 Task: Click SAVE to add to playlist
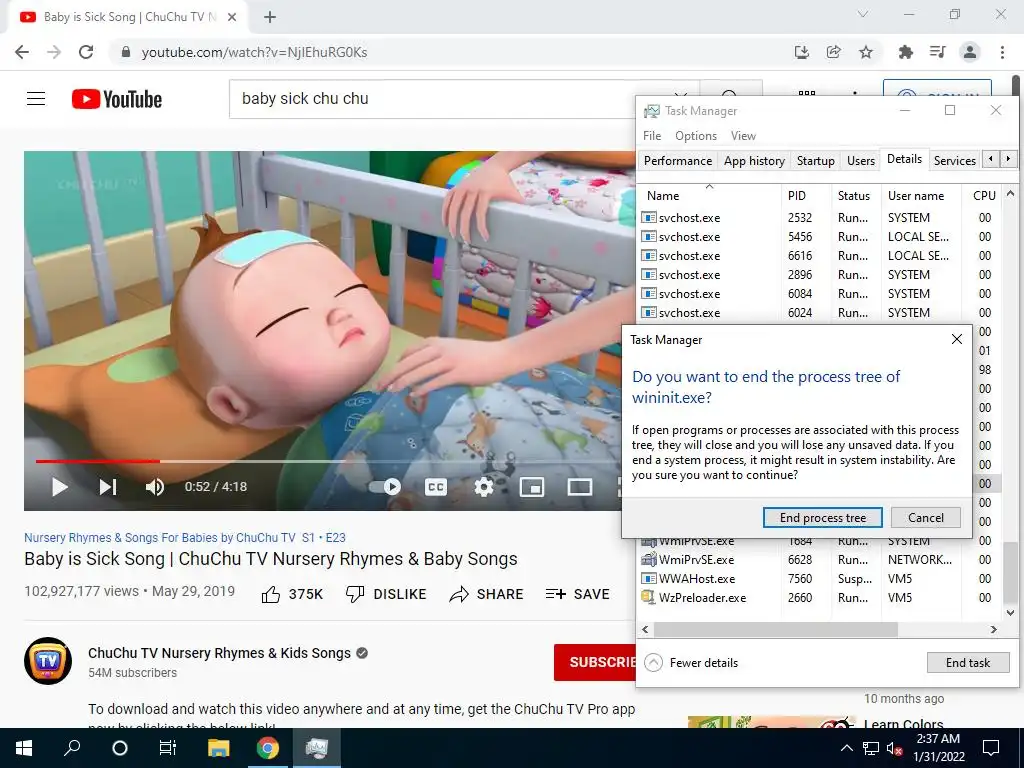(578, 594)
